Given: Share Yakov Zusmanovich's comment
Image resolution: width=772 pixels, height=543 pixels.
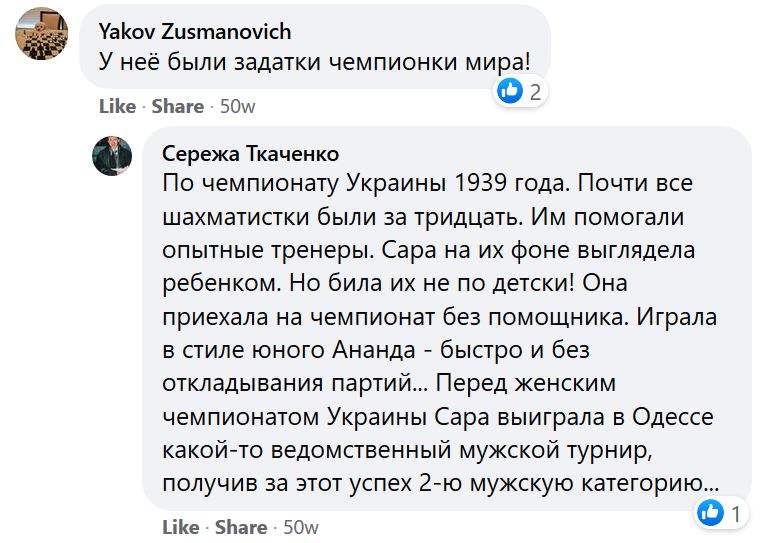Looking at the screenshot, I should 179,106.
